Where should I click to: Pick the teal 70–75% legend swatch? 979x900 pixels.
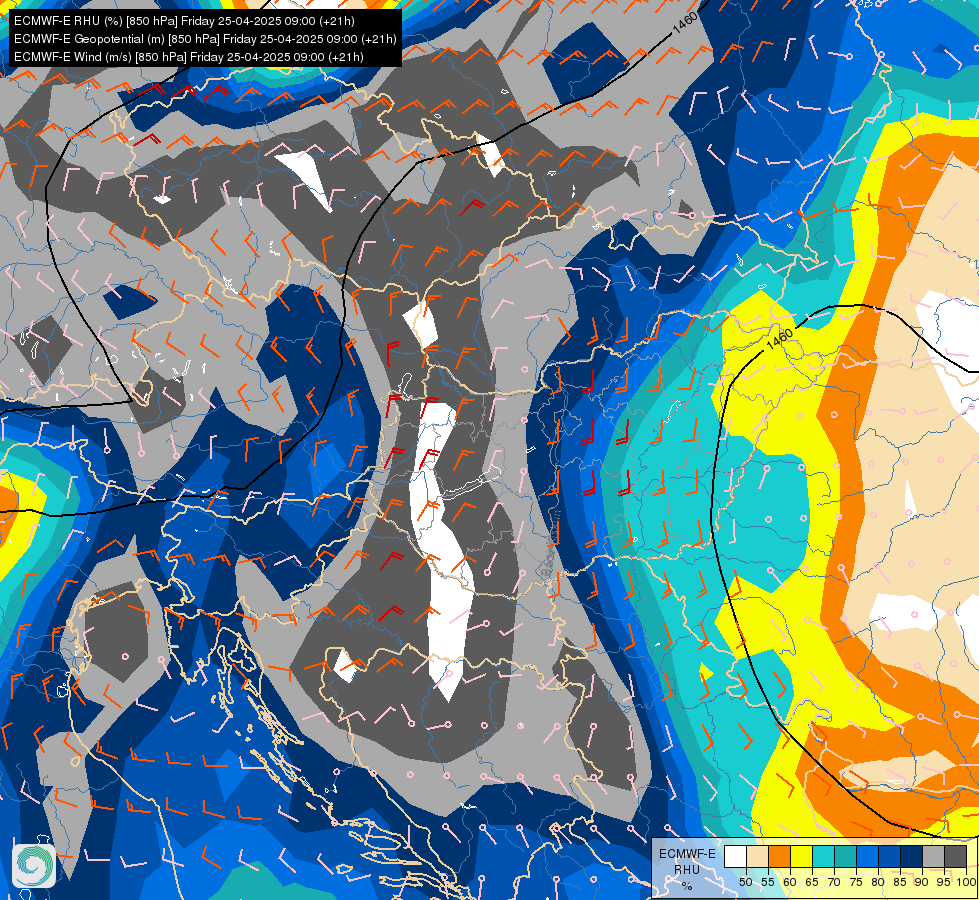(x=845, y=856)
